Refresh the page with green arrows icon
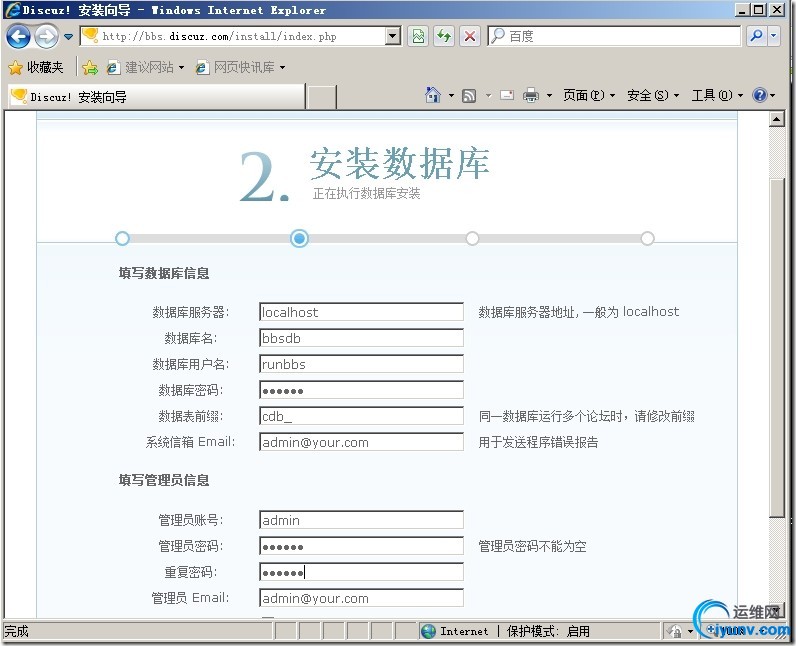Screen dimensions: 796x646 coord(444,36)
